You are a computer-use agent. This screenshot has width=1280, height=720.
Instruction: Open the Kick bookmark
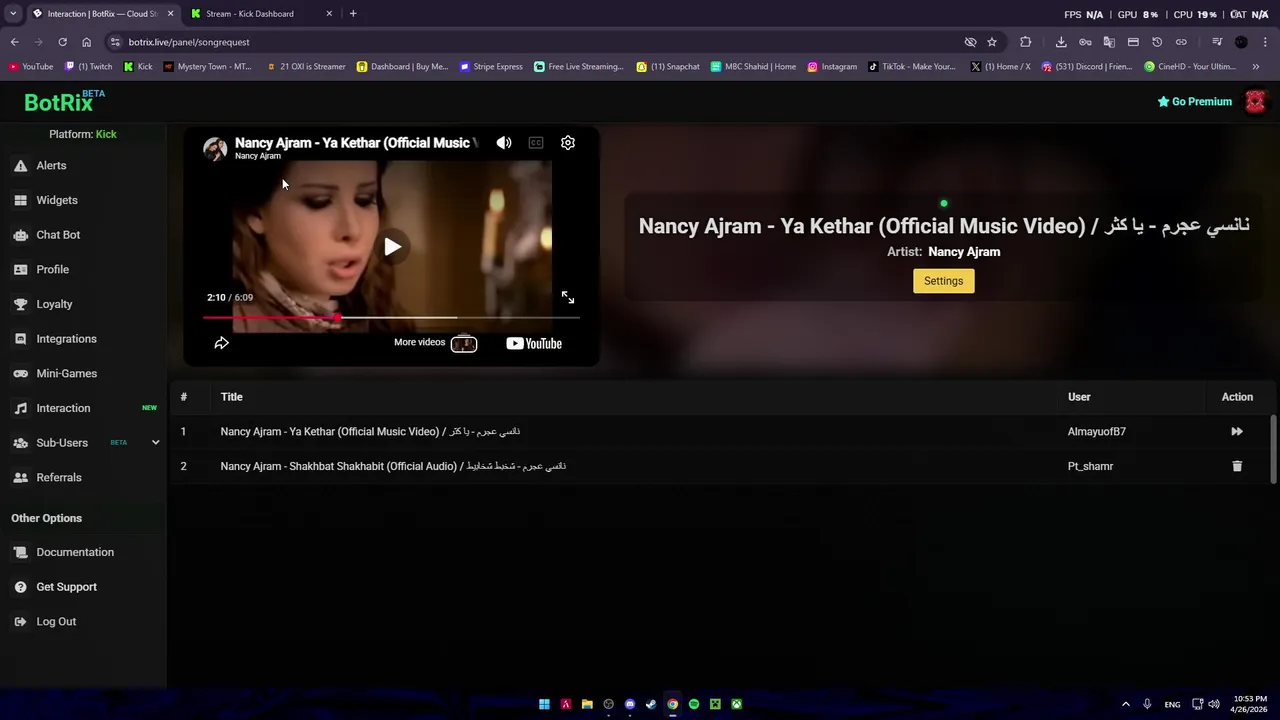pyautogui.click(x=138, y=67)
